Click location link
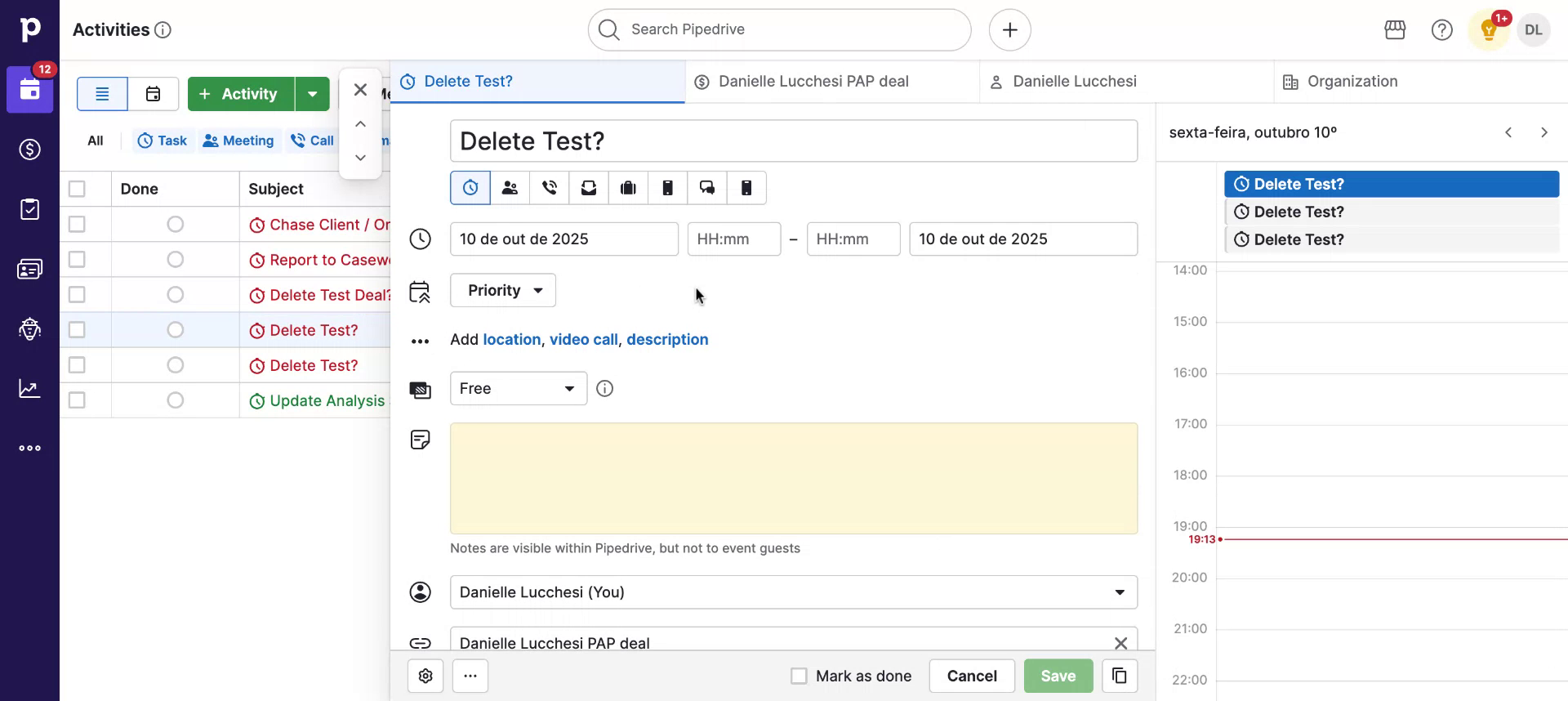 [512, 340]
